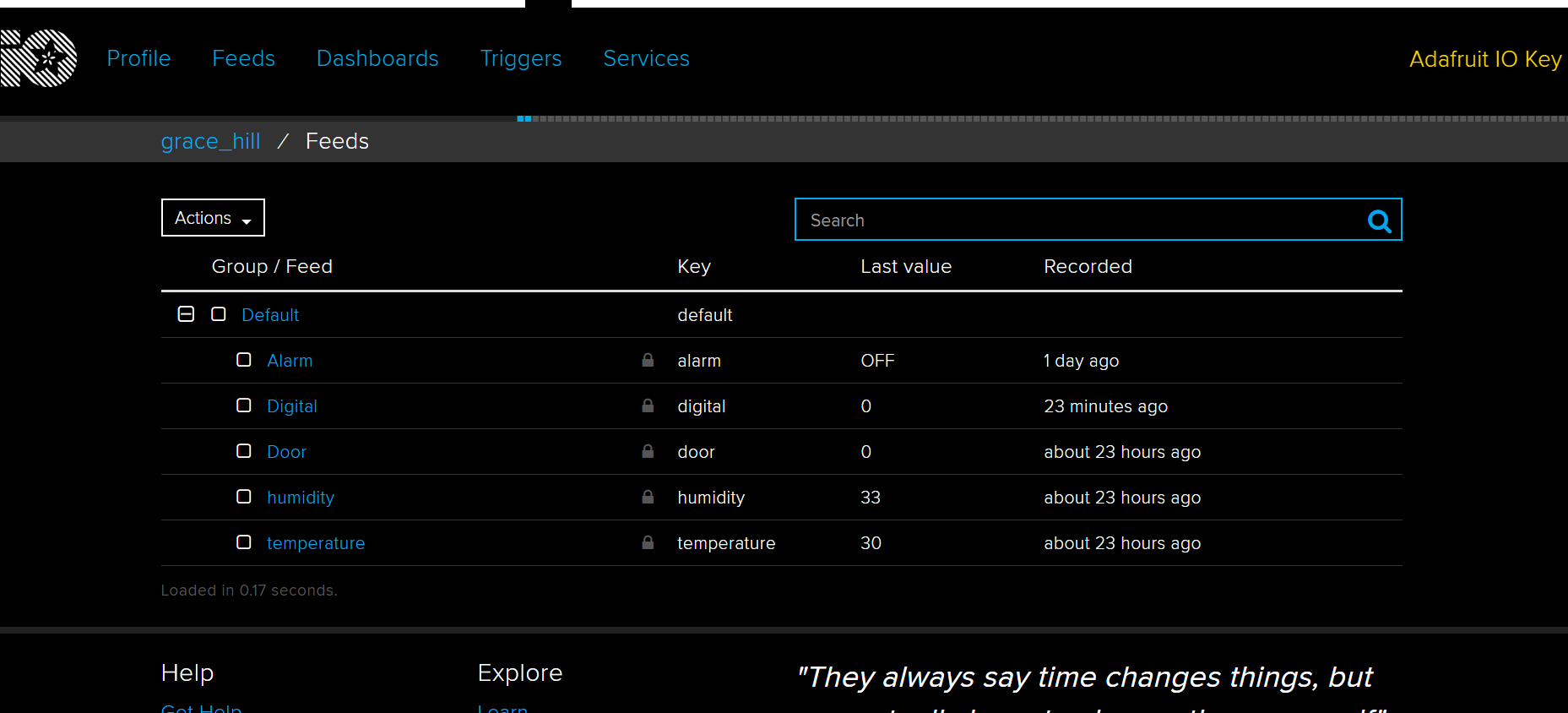Click the lock icon for Alarm feed

coord(648,361)
